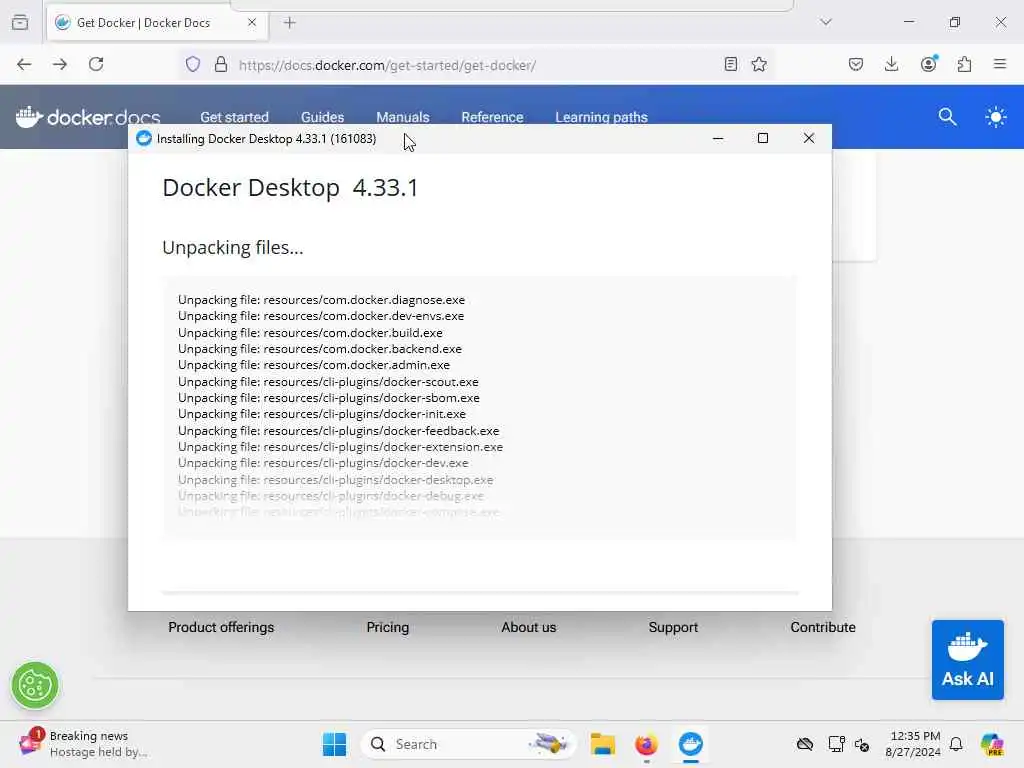Select the docker-dev.exe log line
The height and width of the screenshot is (768, 1024).
click(323, 463)
